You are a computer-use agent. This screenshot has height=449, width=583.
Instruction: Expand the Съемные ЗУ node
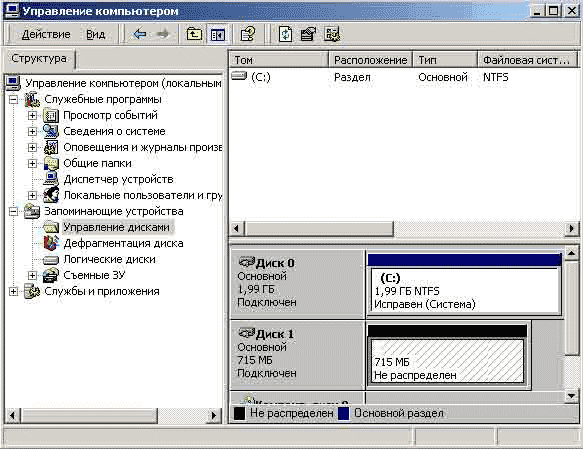(x=32, y=275)
